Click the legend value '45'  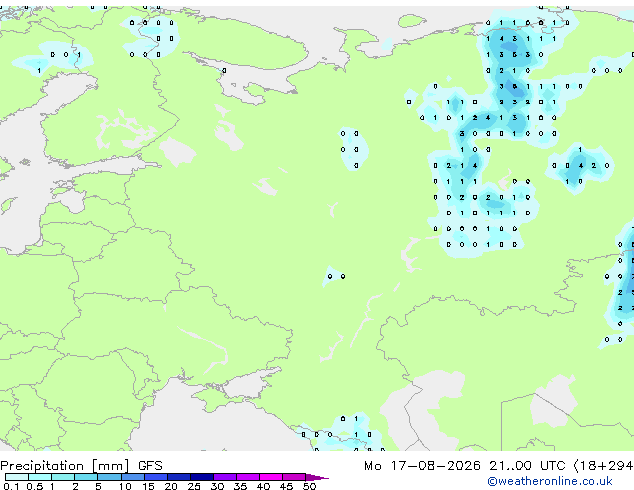pos(286,486)
